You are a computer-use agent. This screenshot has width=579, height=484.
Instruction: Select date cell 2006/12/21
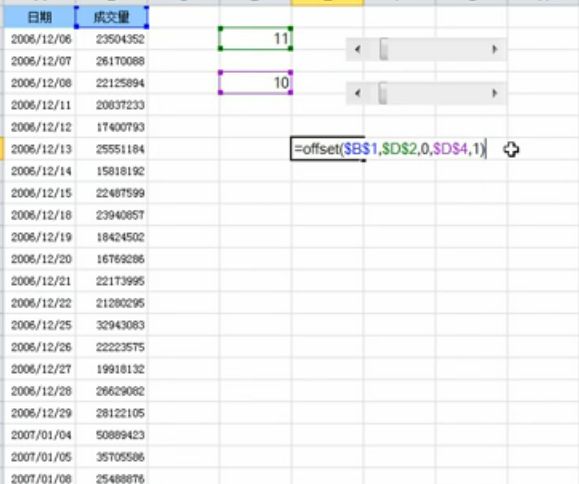coord(40,281)
